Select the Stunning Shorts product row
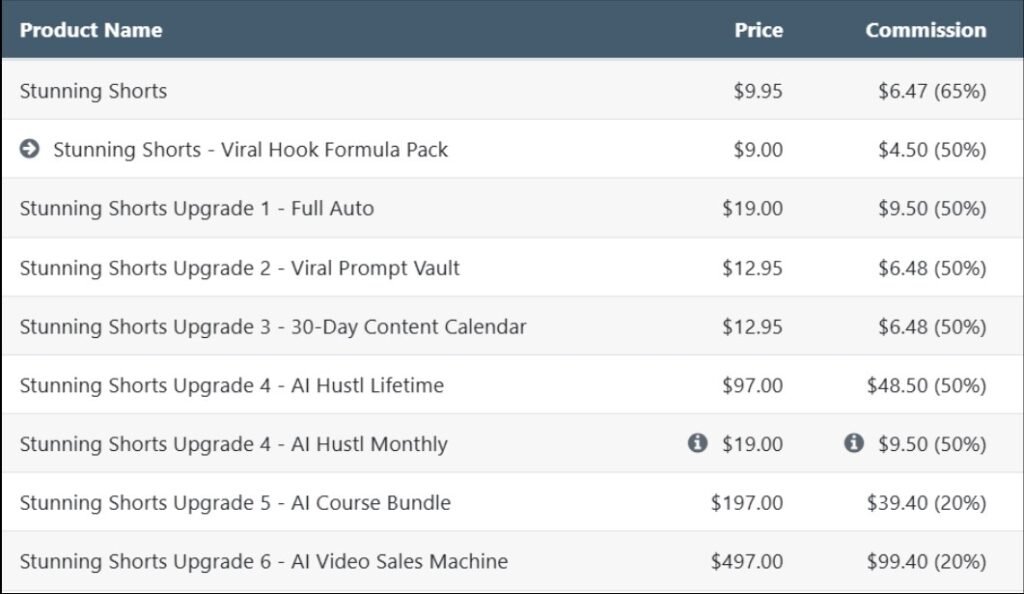 tap(93, 91)
